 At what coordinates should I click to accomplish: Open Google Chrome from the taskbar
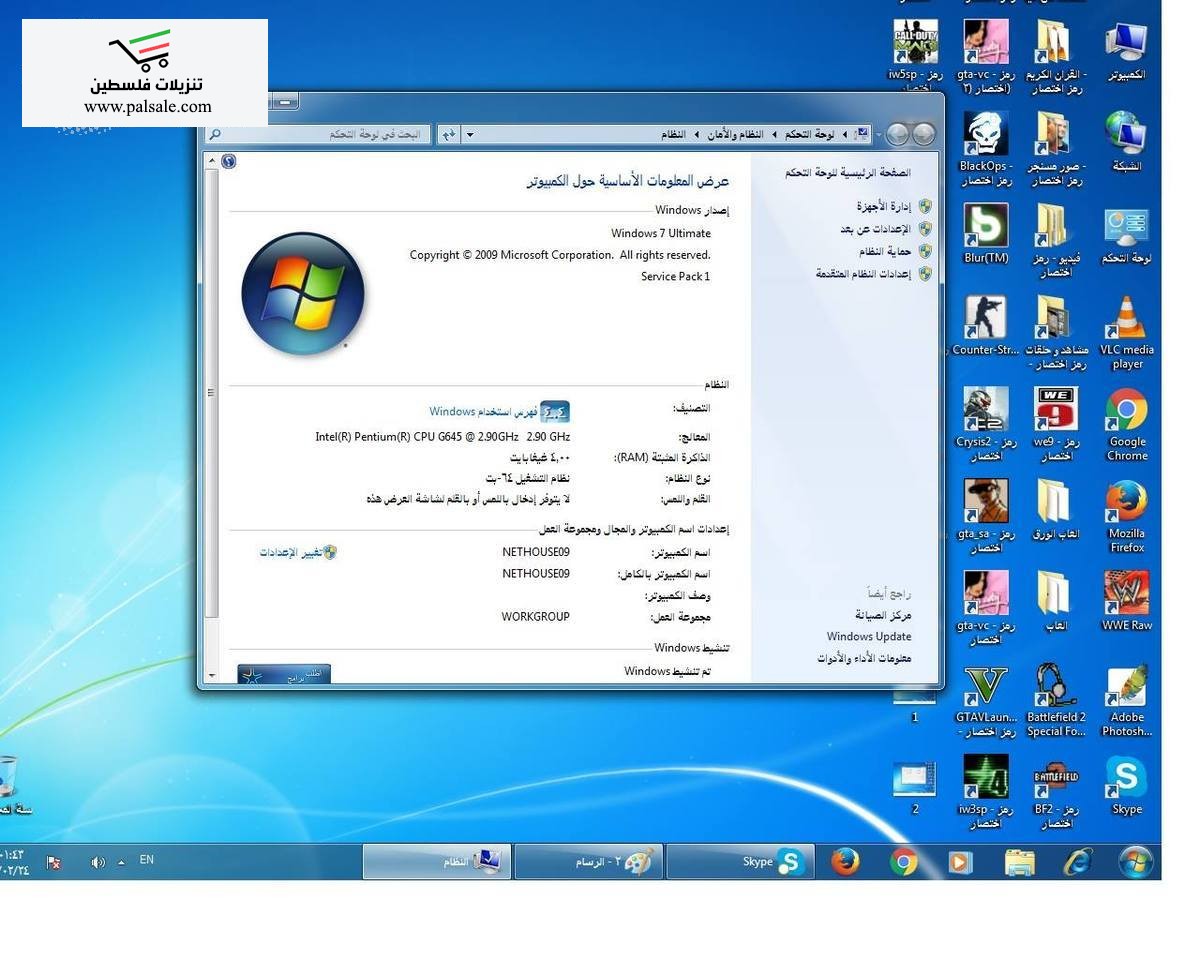[903, 861]
